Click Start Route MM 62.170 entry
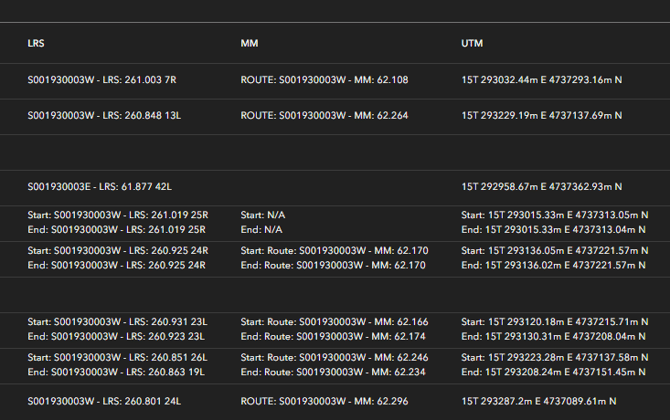Image resolution: width=670 pixels, height=420 pixels. coord(334,250)
